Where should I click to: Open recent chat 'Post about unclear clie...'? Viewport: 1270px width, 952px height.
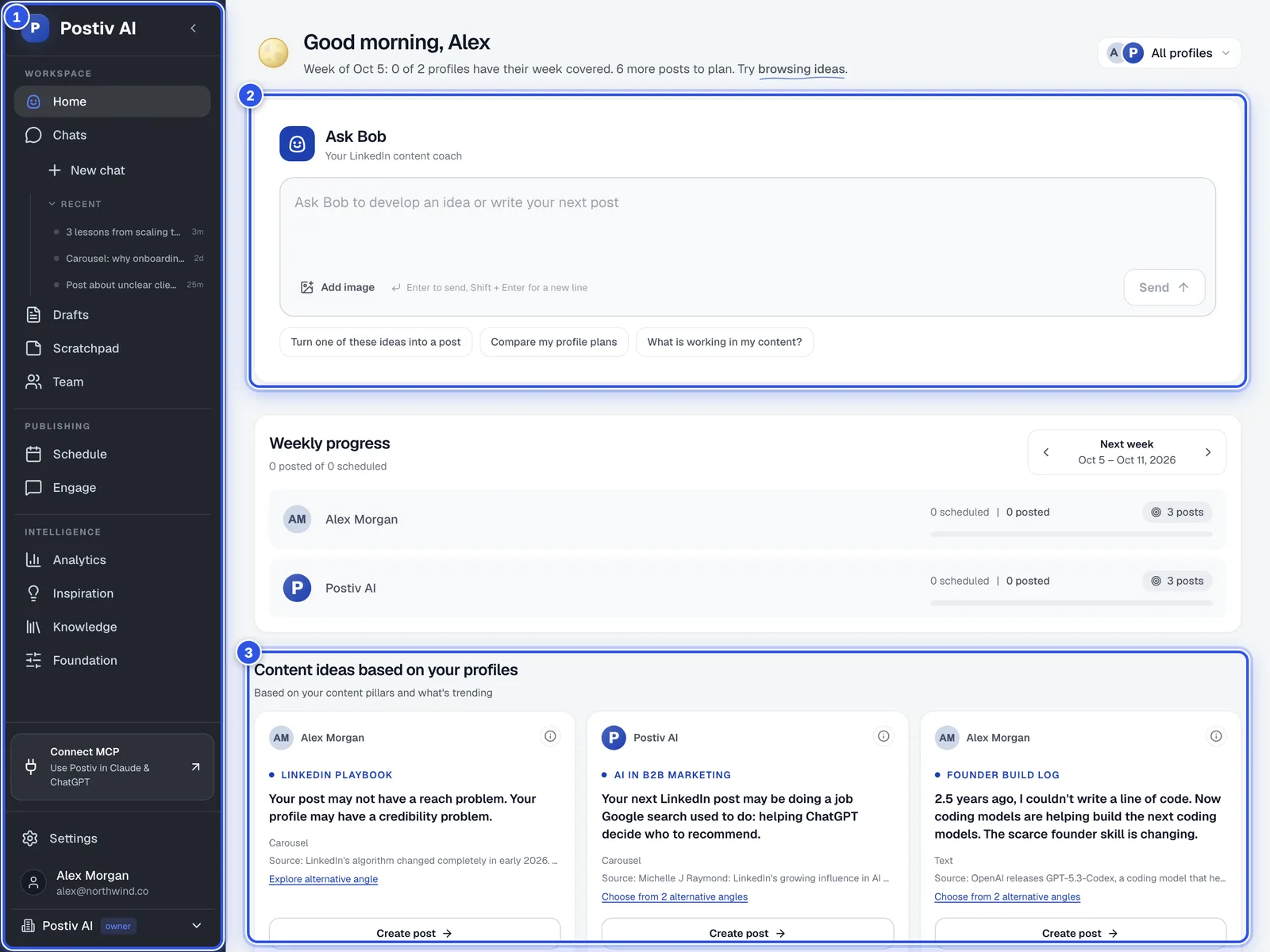[127, 285]
